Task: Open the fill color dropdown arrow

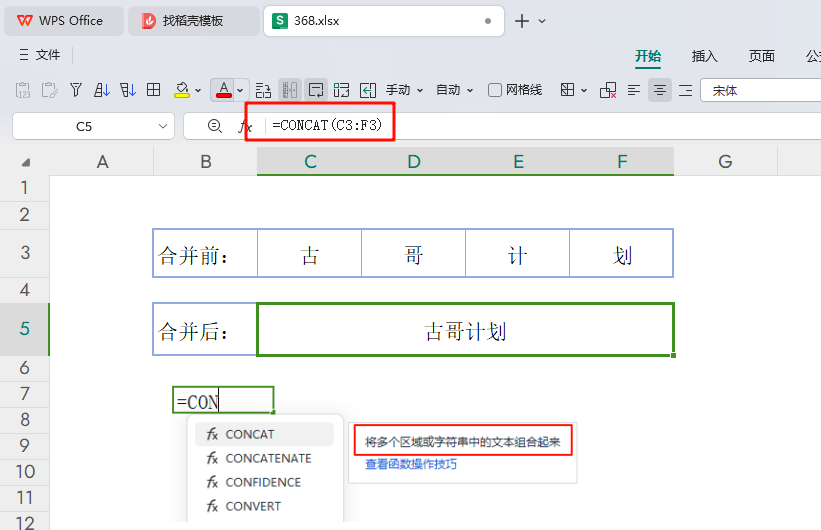Action: coord(198,91)
